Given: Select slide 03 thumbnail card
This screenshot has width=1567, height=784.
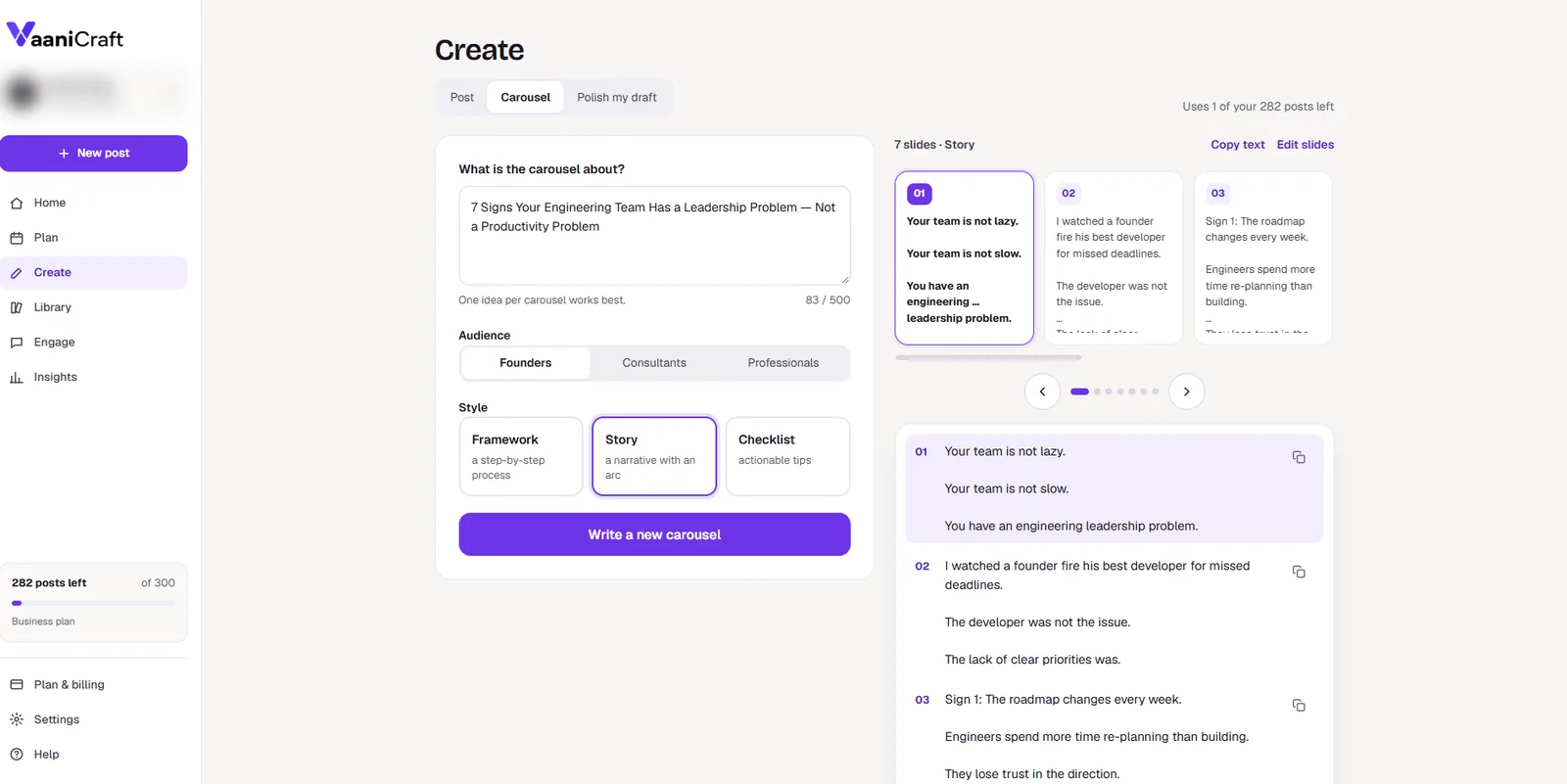Looking at the screenshot, I should click(1263, 258).
